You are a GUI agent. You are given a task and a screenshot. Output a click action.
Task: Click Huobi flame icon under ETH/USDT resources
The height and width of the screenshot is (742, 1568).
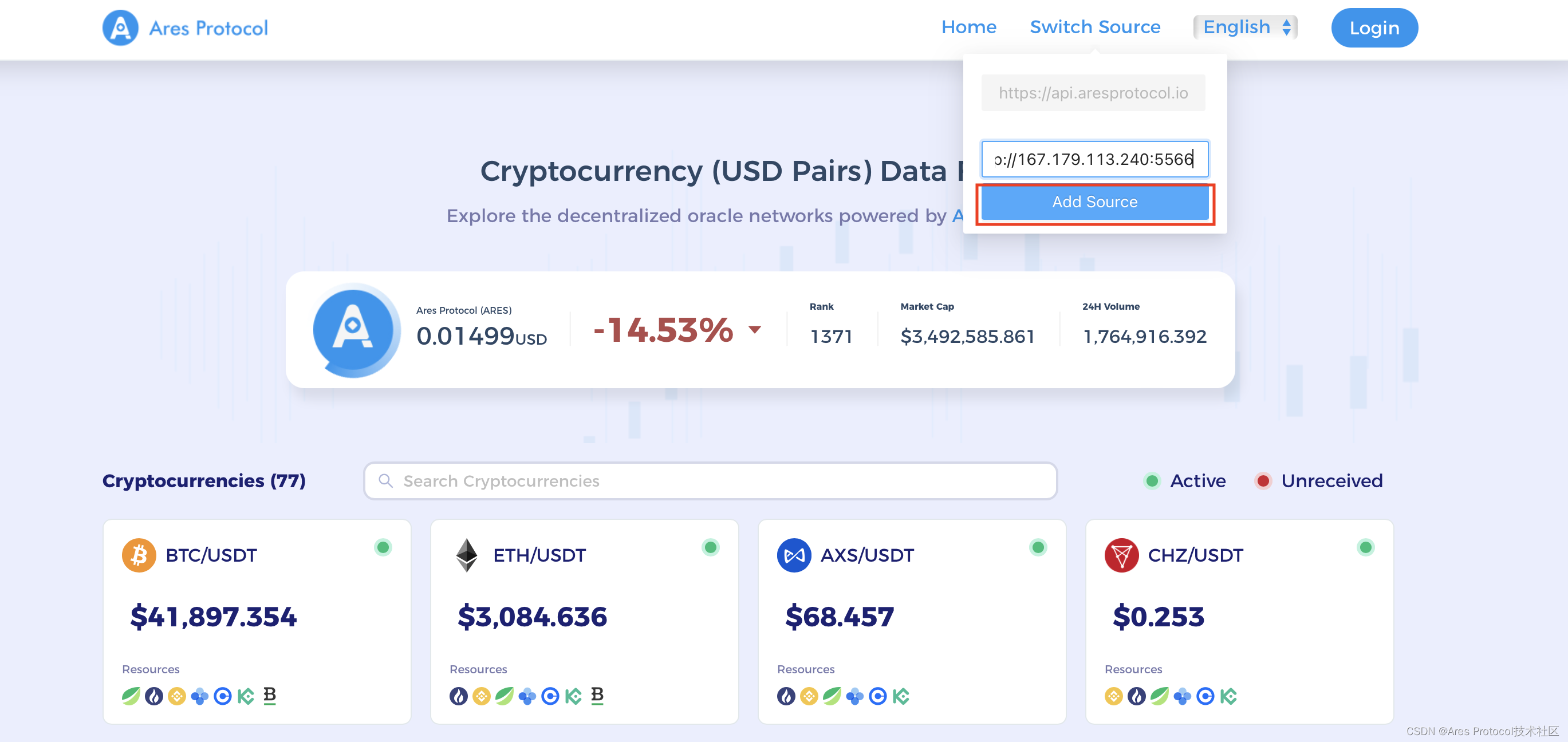click(x=458, y=696)
